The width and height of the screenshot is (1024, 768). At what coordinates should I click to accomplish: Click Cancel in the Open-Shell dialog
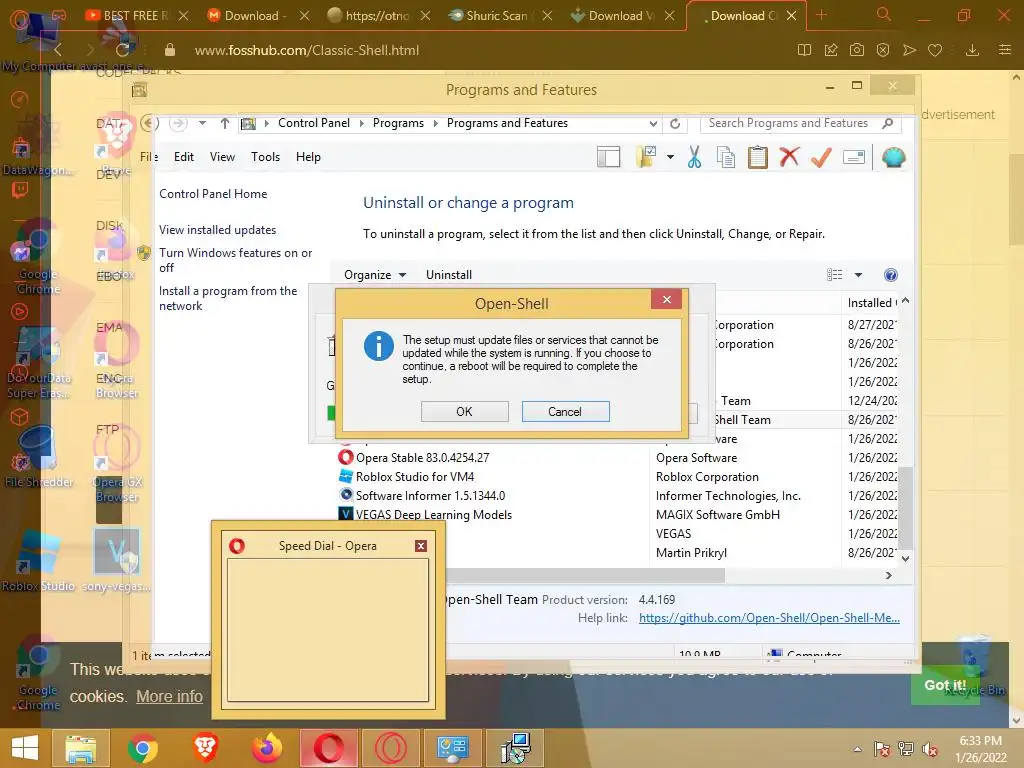tap(565, 411)
